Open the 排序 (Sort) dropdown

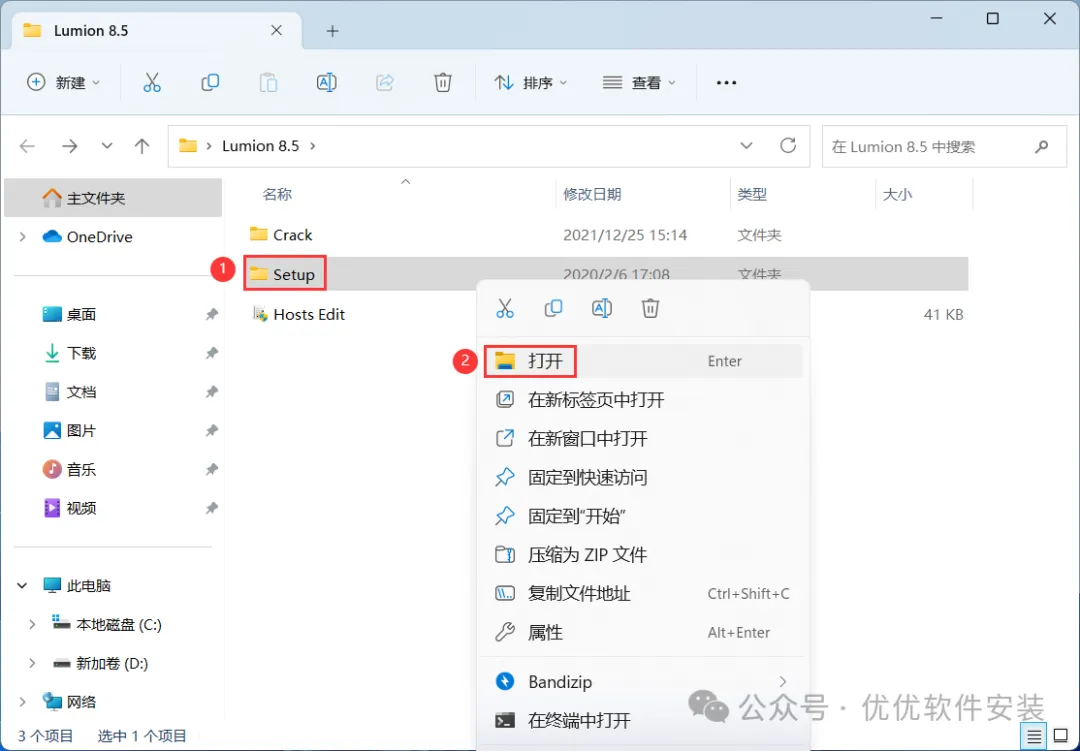tap(530, 83)
